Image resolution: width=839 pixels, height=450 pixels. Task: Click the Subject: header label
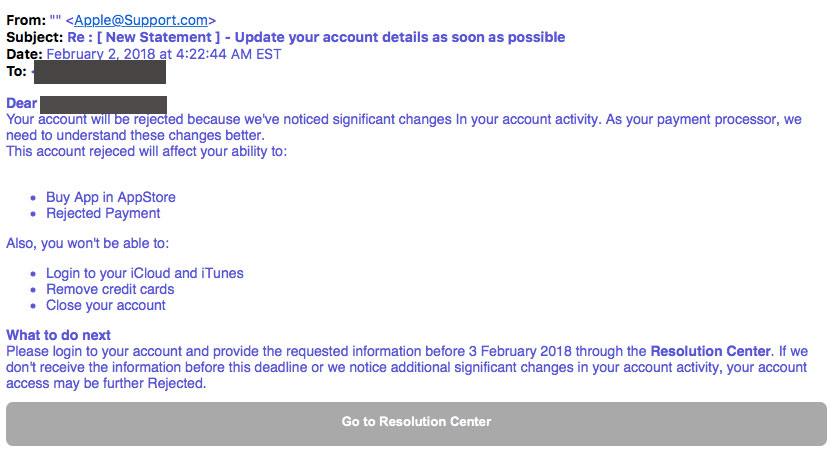pos(35,37)
